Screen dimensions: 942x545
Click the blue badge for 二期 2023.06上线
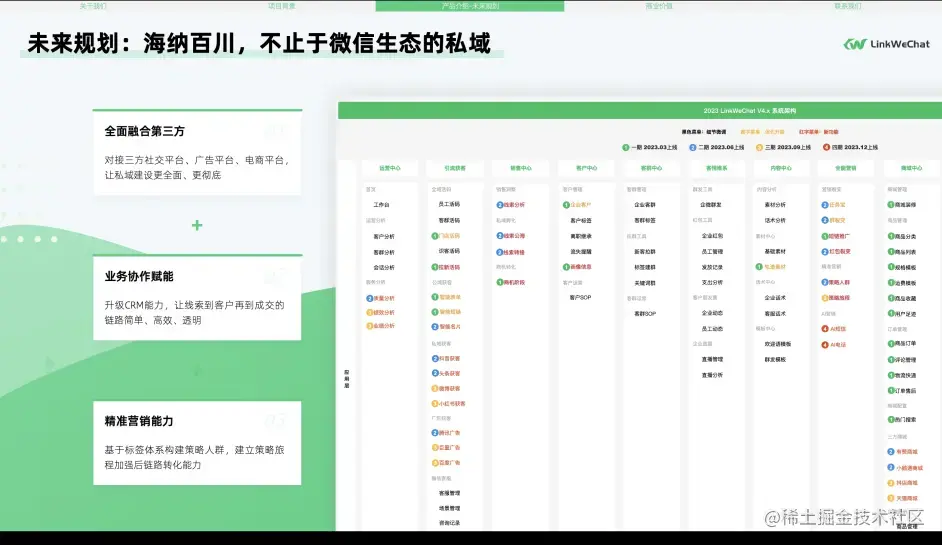point(693,147)
